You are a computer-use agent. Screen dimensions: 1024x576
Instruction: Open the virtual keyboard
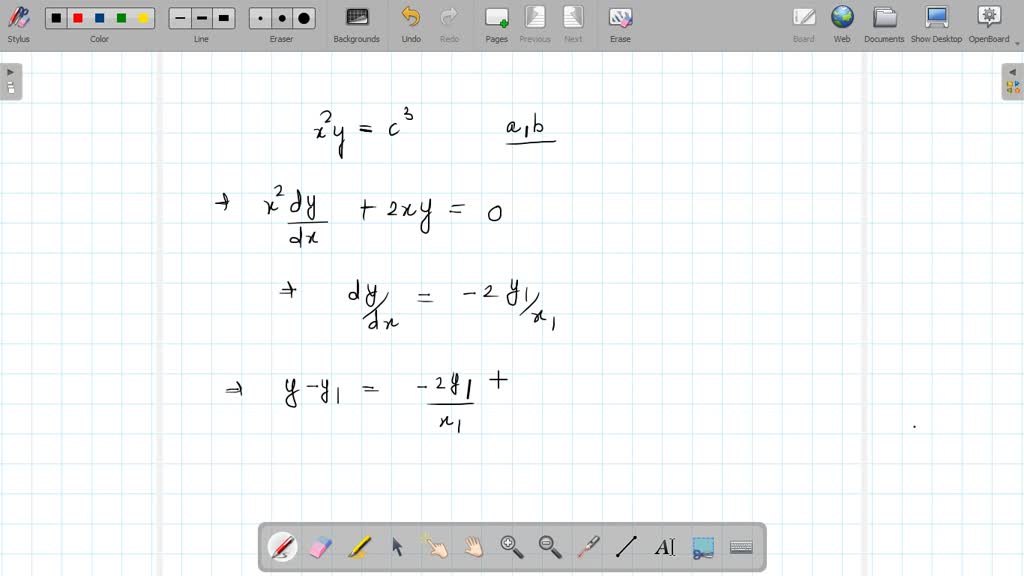[x=741, y=547]
